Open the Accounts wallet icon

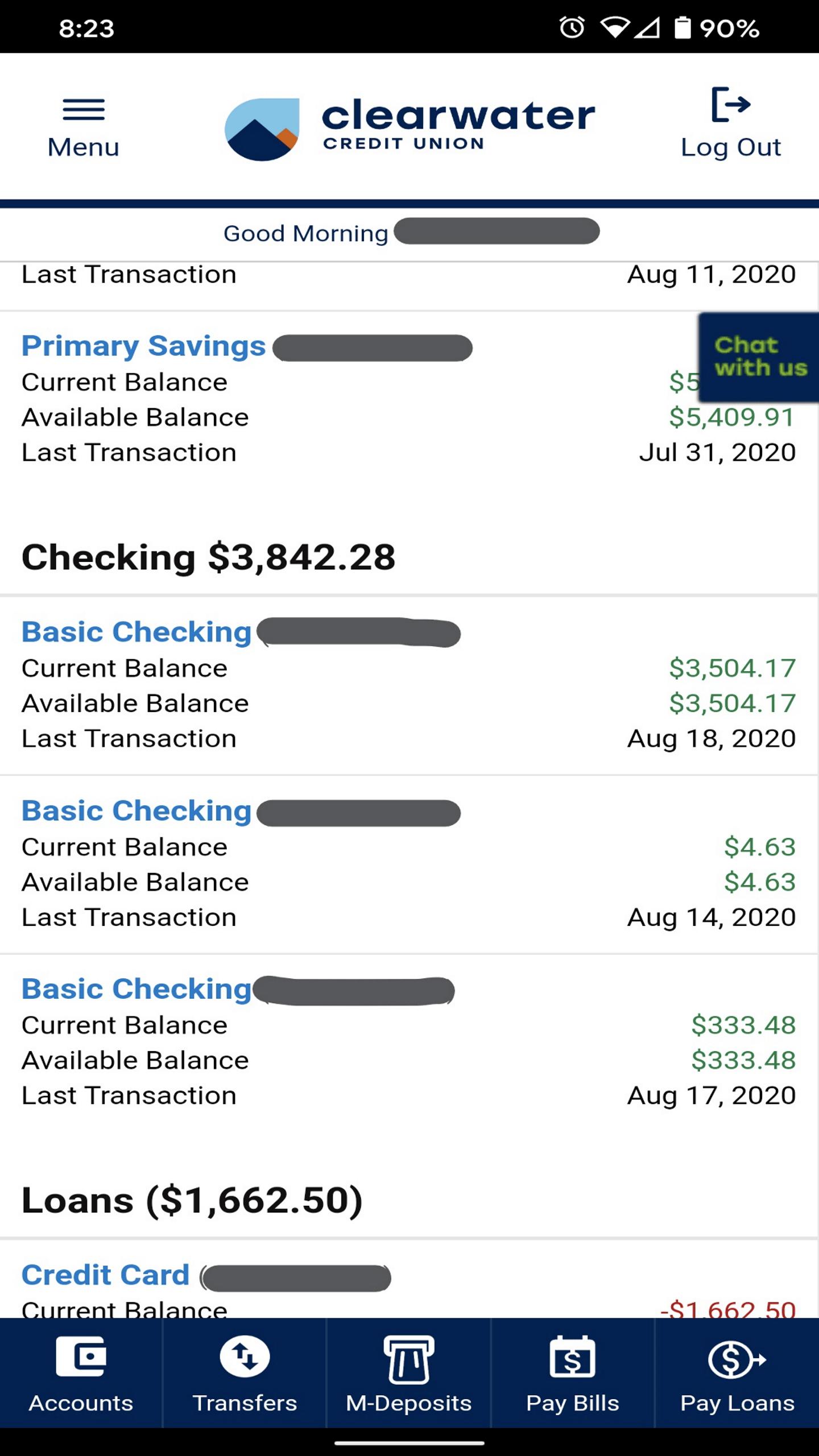coord(81,1356)
